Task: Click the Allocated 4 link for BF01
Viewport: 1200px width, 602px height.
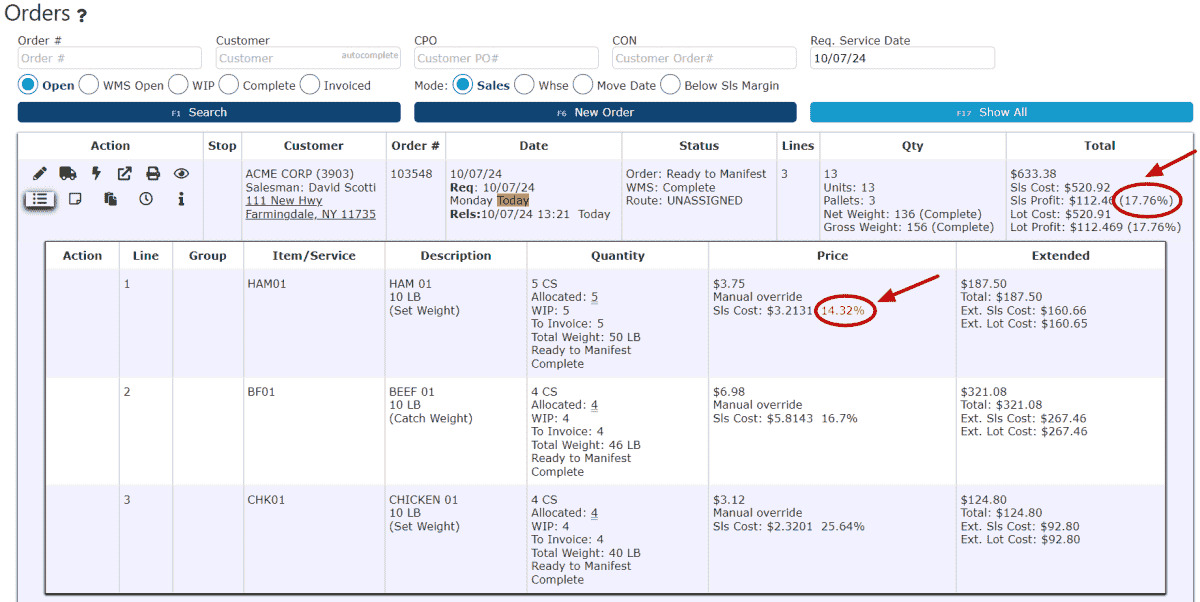Action: [594, 405]
